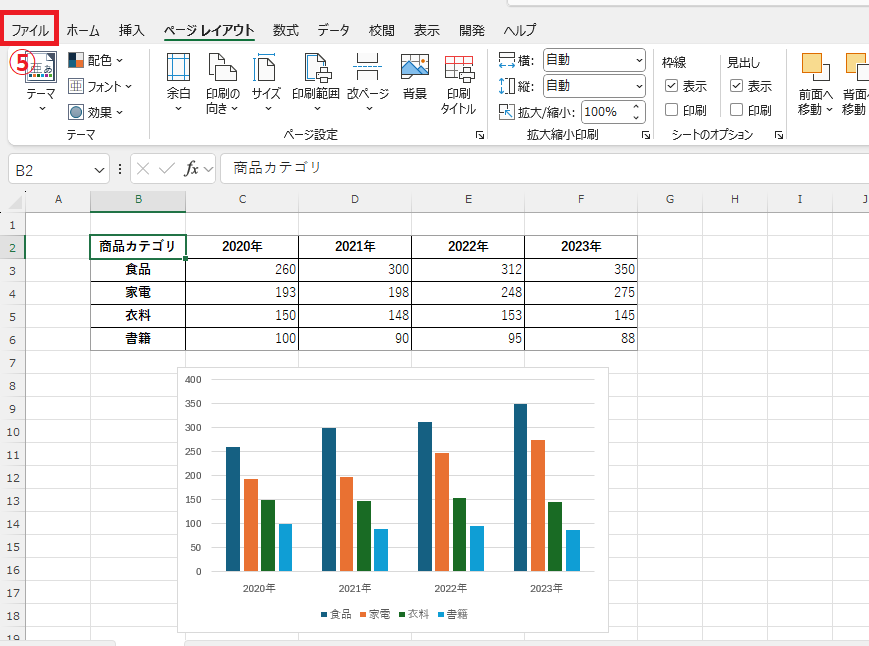Click the 家電 legend entry in chart
This screenshot has height=646, width=869.
pos(375,614)
